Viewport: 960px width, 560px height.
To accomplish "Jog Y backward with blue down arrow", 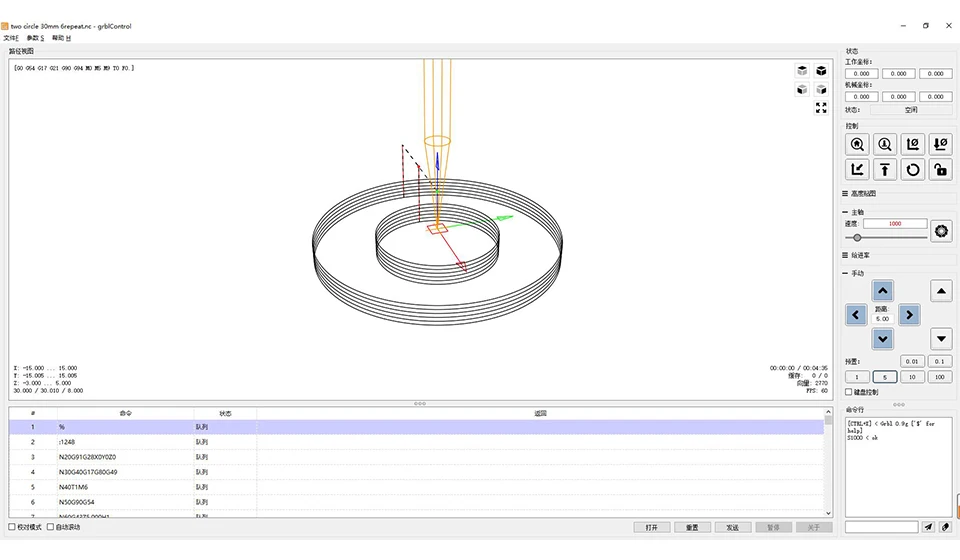I will (x=882, y=338).
